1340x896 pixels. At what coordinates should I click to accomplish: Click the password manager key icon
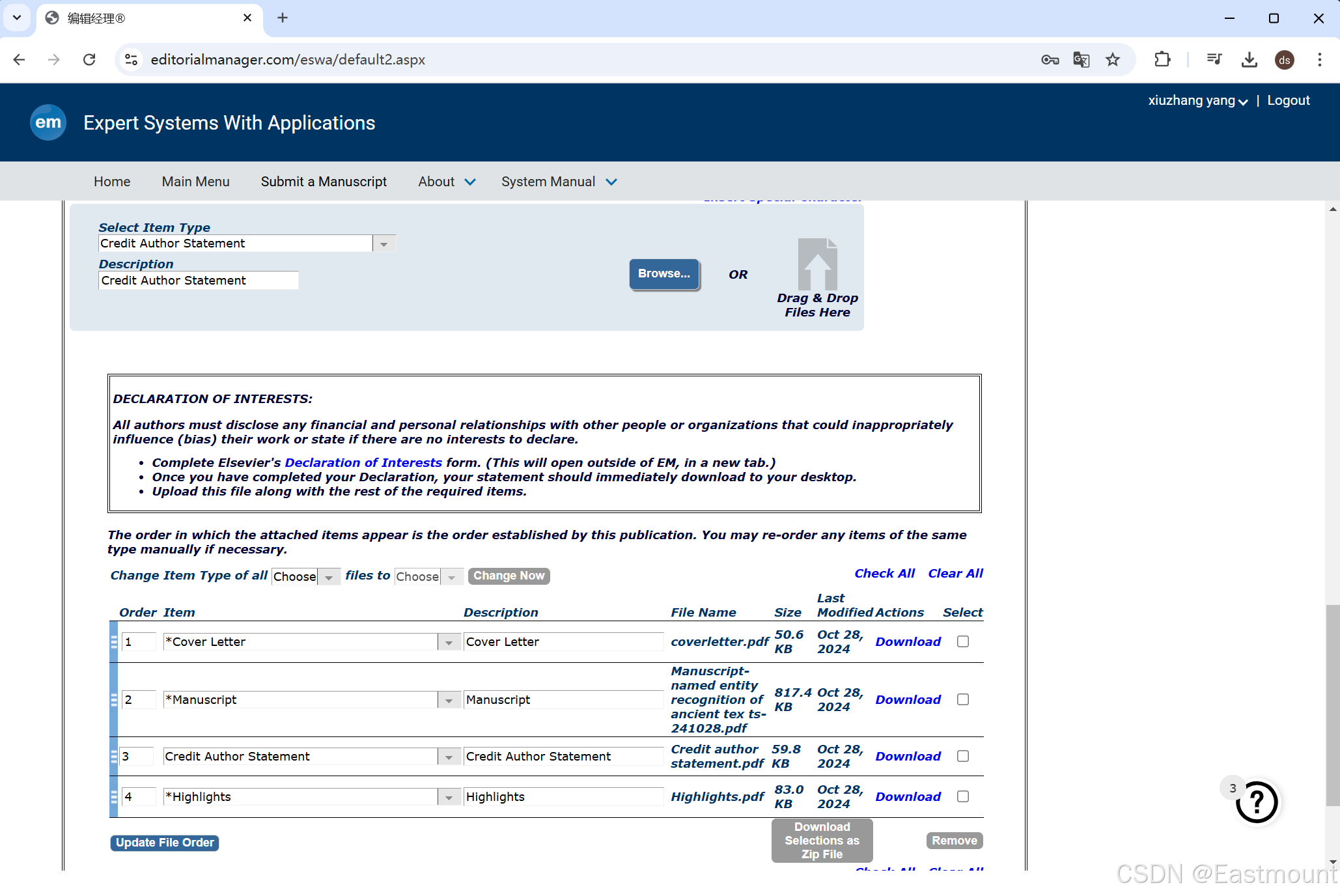(x=1050, y=60)
